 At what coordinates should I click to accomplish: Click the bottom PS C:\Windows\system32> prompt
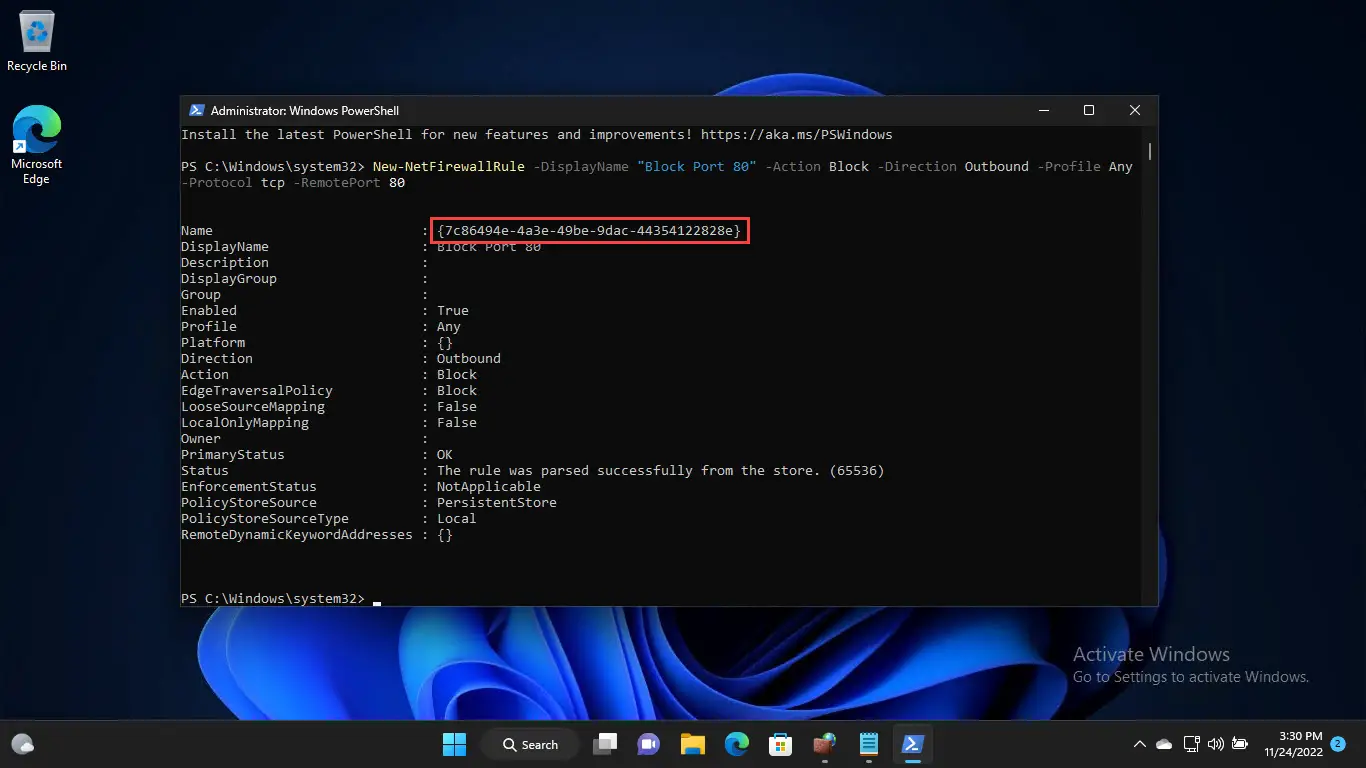(x=273, y=598)
